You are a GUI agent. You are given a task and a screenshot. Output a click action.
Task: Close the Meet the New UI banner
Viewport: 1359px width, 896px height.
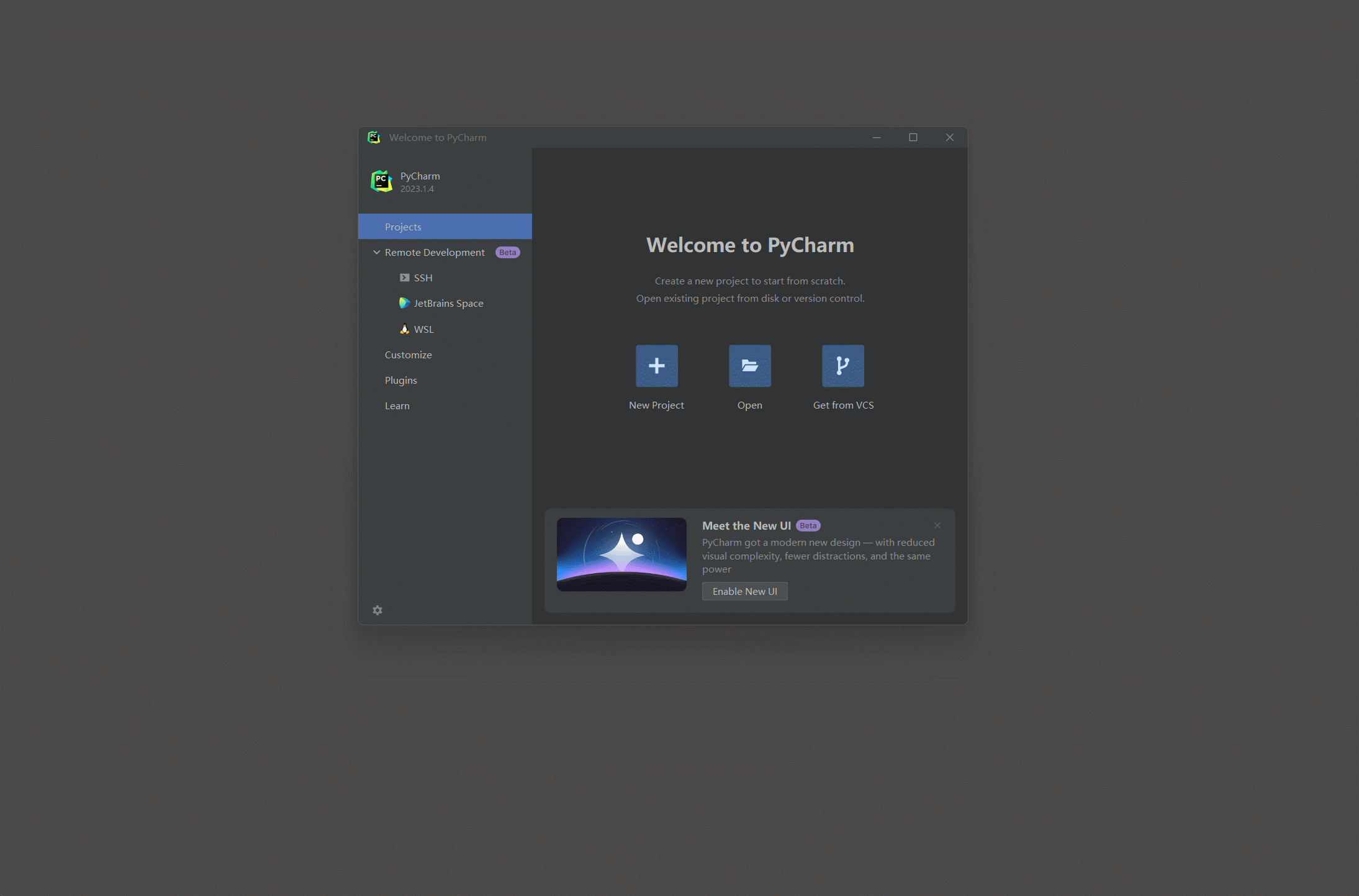pyautogui.click(x=937, y=525)
